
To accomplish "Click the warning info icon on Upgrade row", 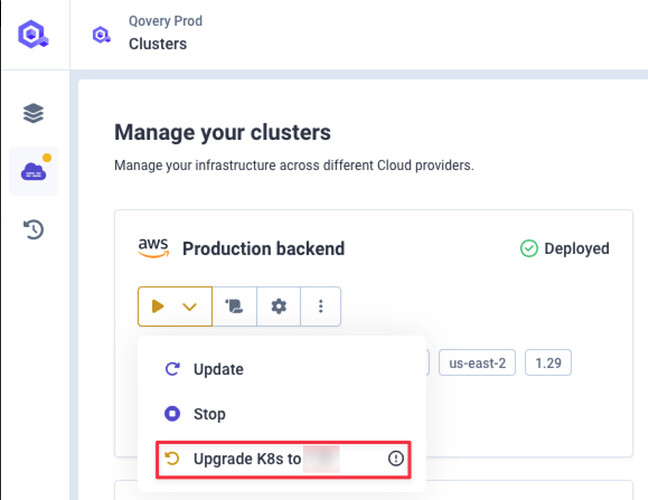I will (395, 458).
